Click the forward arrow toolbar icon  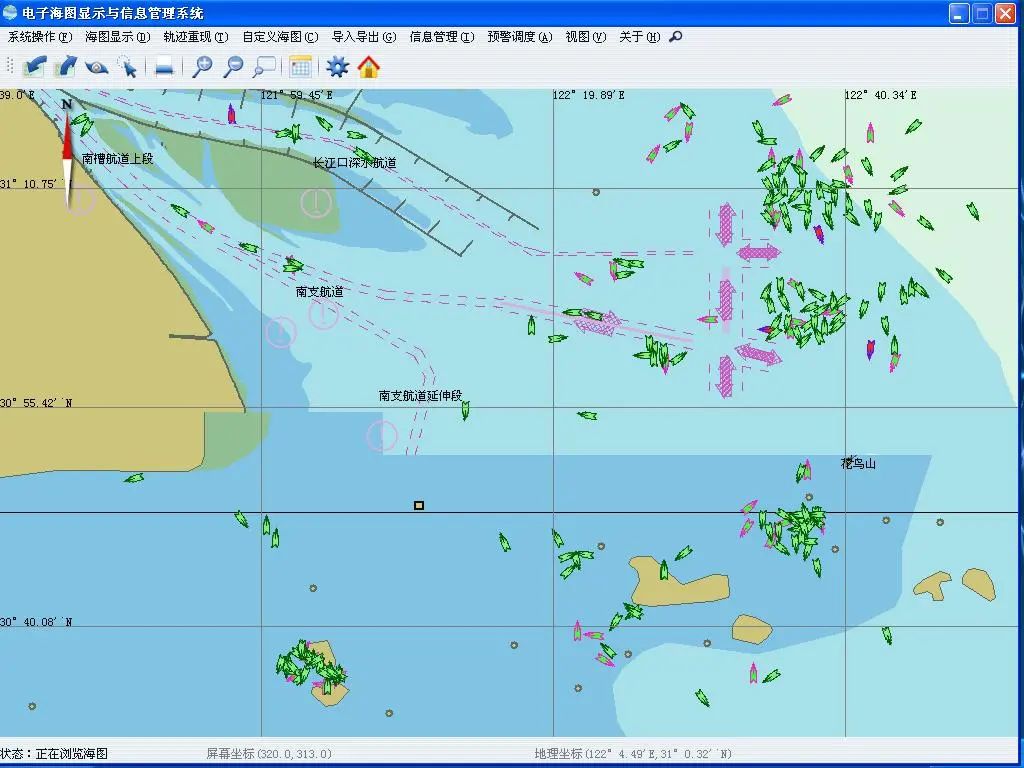pos(66,67)
